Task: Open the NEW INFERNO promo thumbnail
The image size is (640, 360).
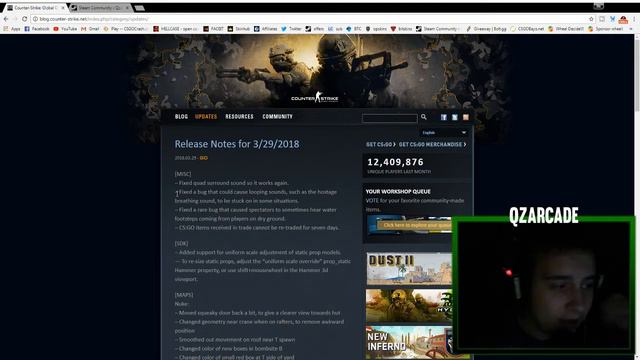Action: (409, 342)
